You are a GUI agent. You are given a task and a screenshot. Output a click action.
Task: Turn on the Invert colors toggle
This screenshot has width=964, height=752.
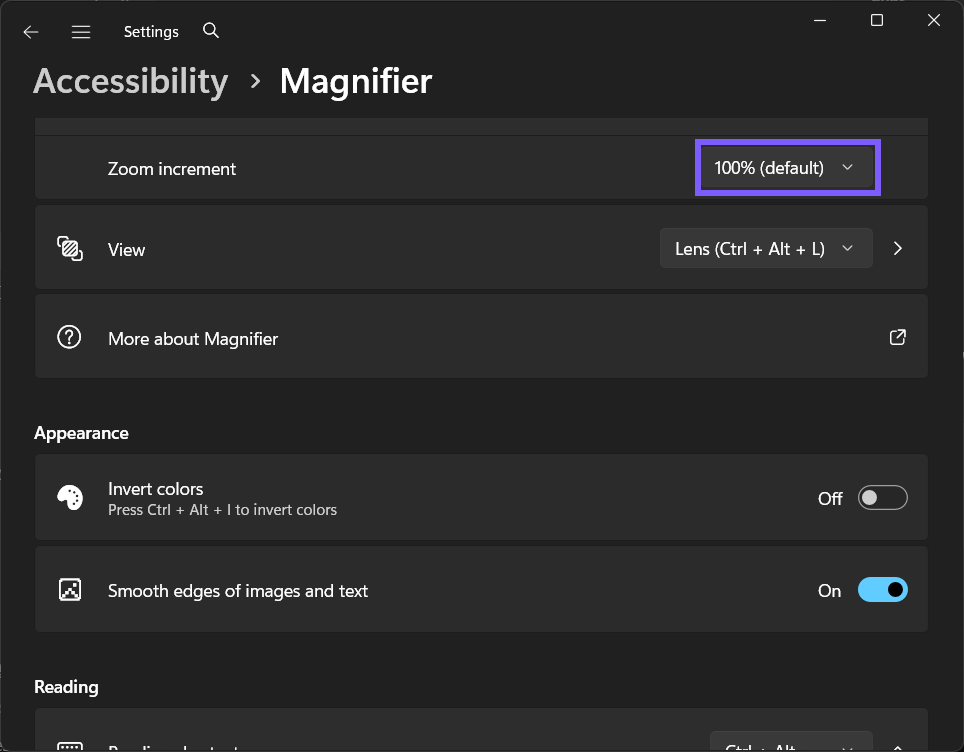tap(882, 497)
